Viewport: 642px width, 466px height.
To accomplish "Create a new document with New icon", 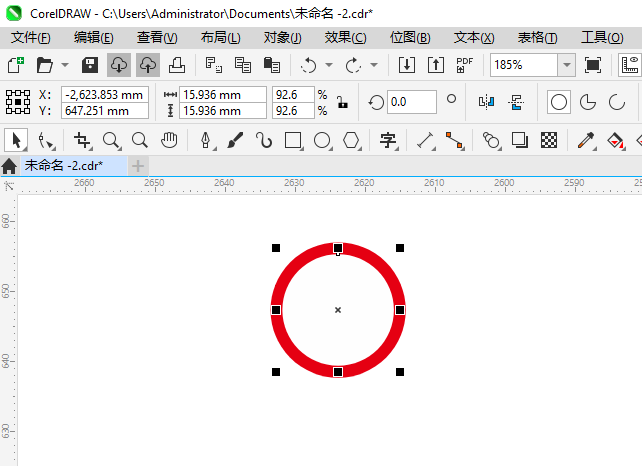I will click(16, 65).
